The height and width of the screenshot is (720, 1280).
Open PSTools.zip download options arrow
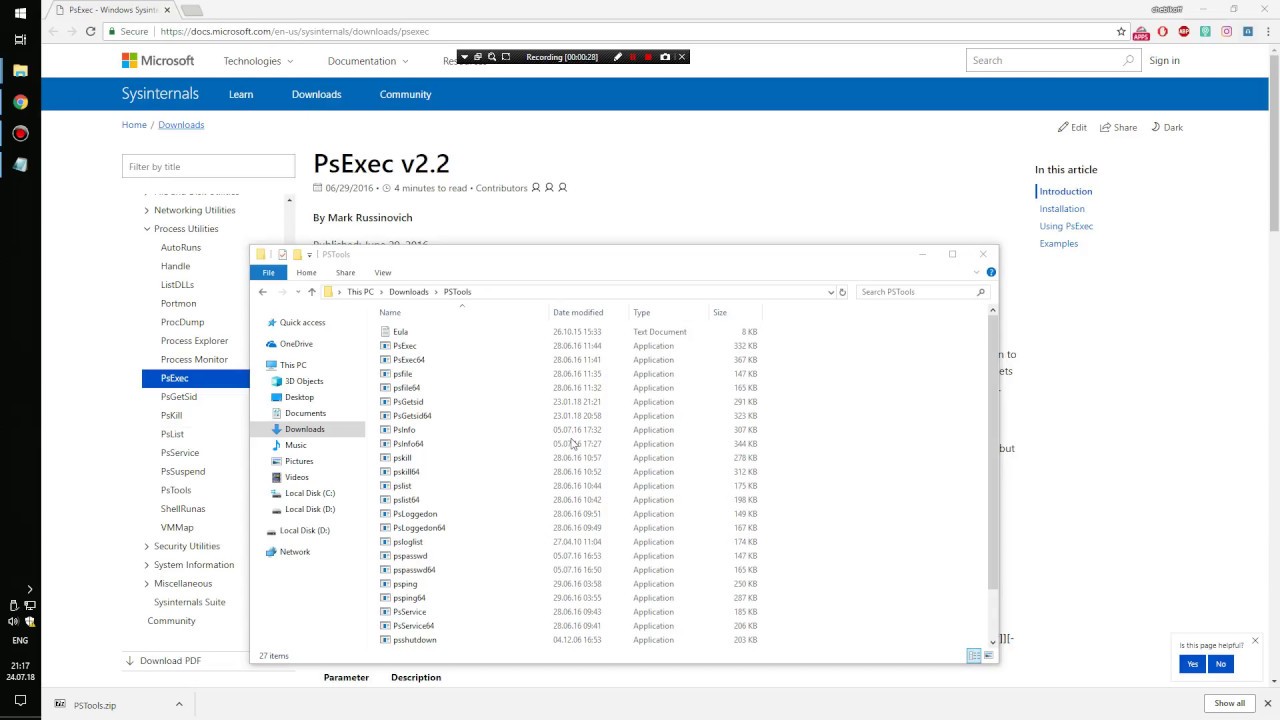click(x=179, y=704)
